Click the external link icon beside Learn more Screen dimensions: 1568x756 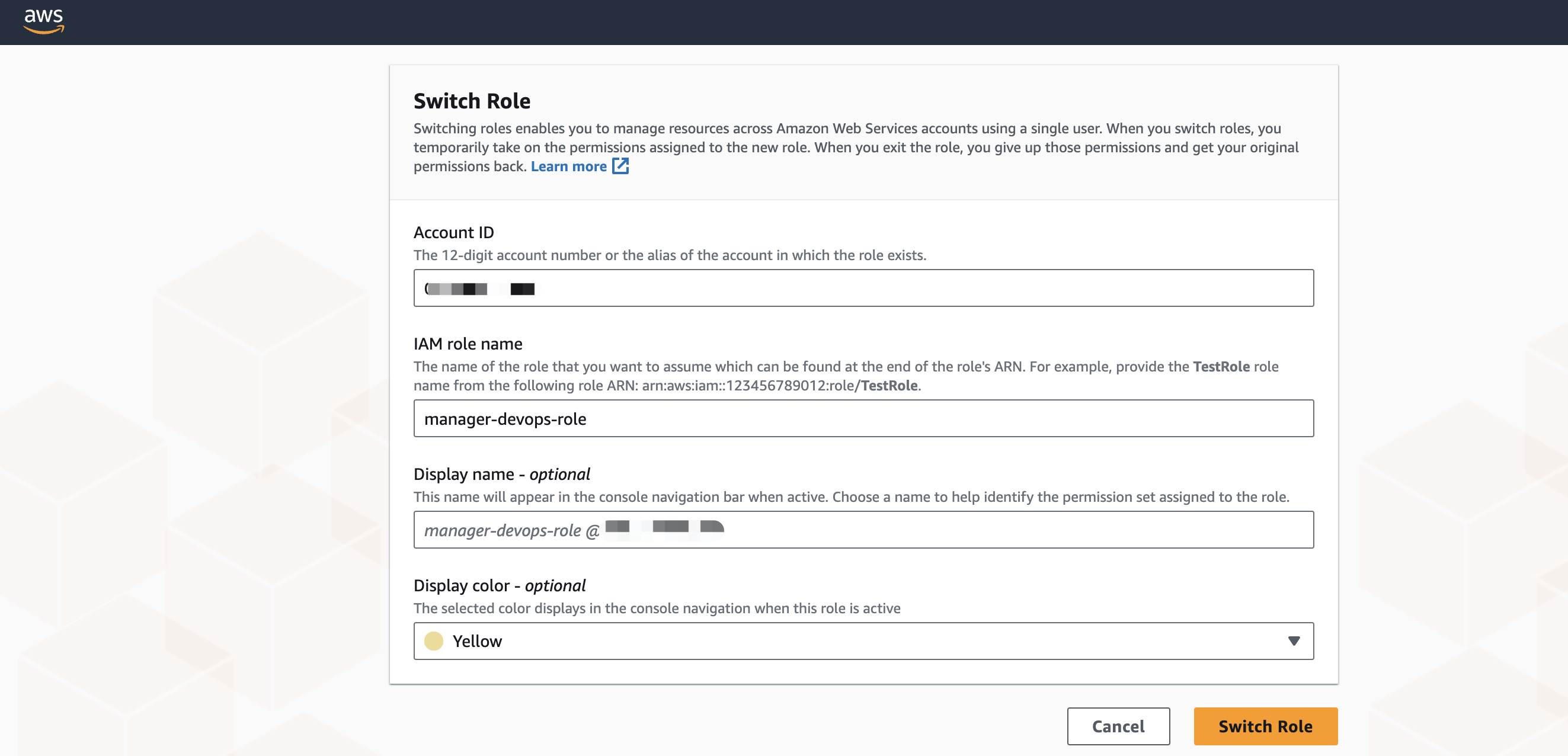click(620, 166)
